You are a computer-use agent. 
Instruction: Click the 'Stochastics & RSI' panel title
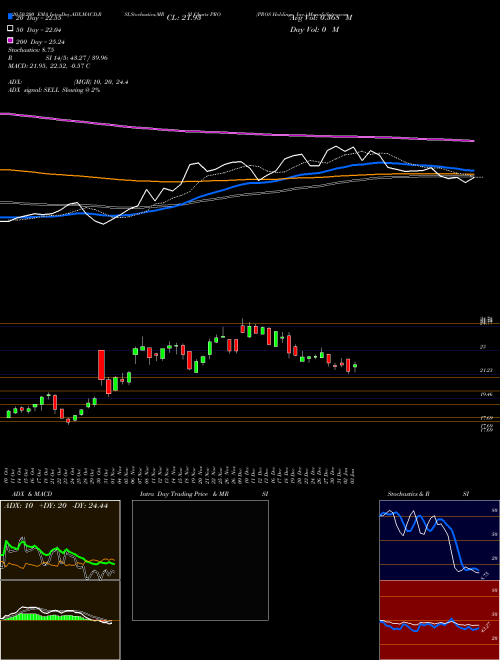point(428,494)
